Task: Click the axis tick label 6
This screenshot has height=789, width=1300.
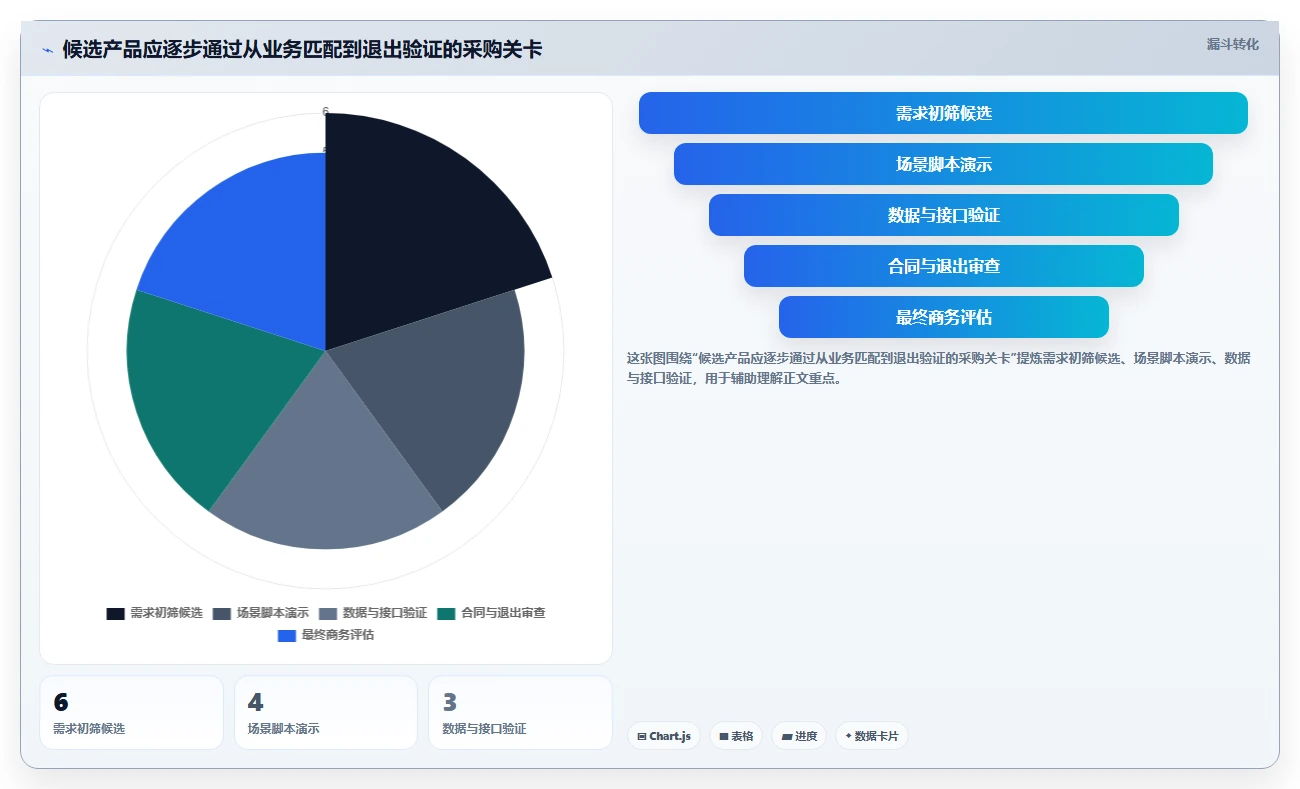Action: coord(325,111)
